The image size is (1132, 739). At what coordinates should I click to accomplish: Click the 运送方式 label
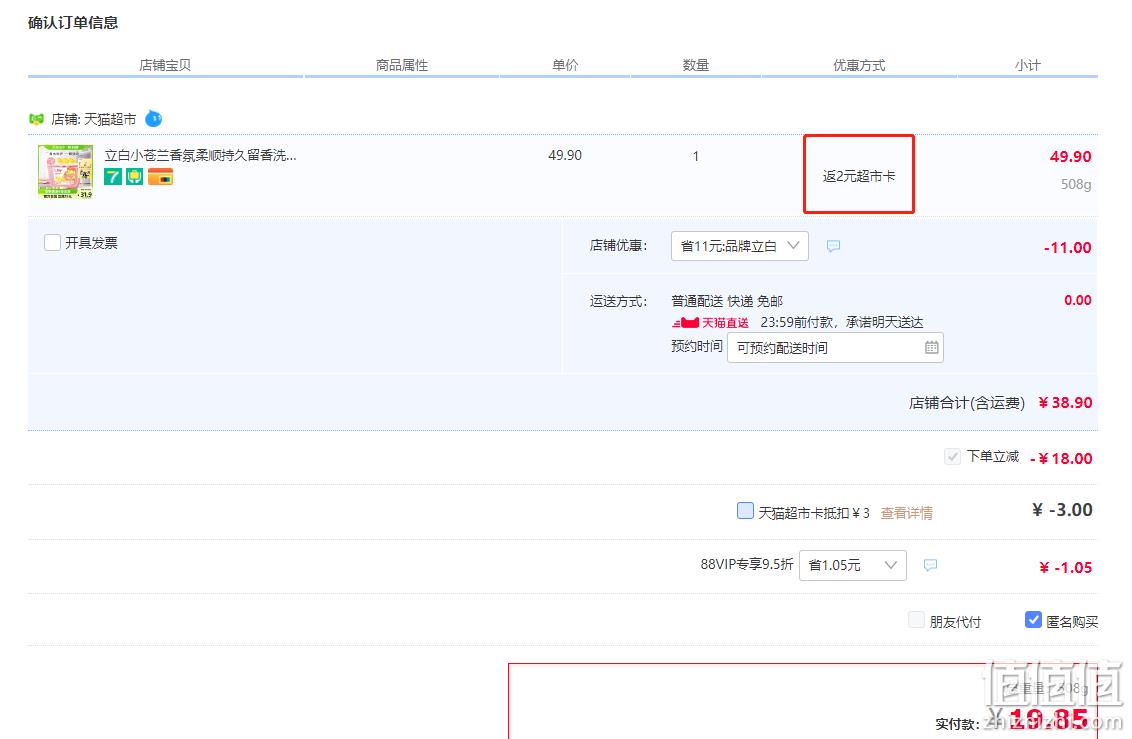619,301
